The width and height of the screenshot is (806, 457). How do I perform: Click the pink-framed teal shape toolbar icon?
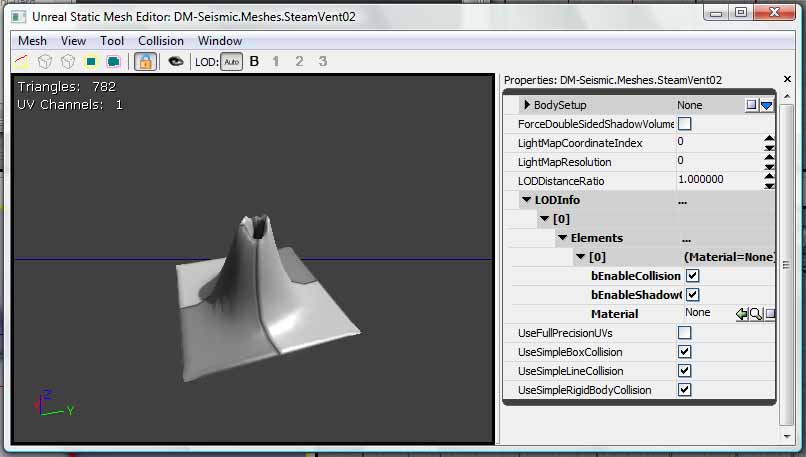point(113,61)
